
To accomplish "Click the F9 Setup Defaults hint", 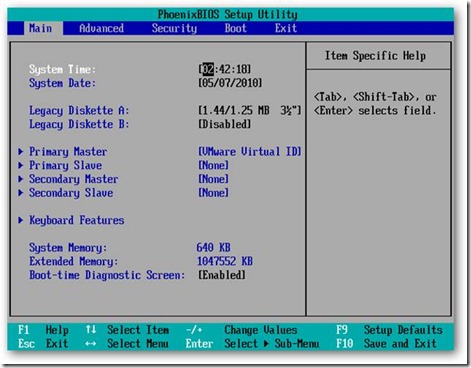I will click(389, 330).
